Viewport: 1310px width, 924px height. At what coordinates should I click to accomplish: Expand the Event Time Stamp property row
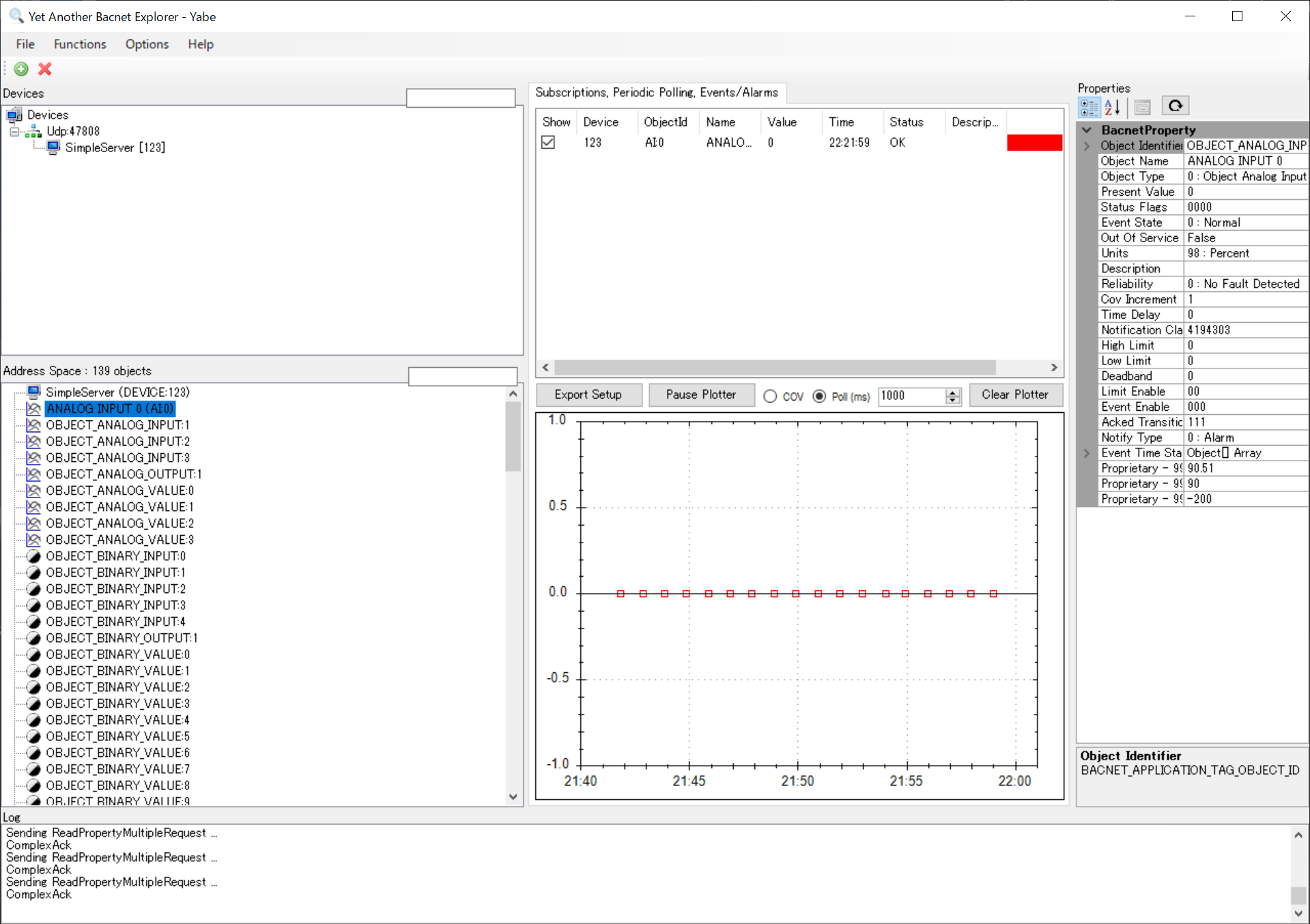point(1086,452)
